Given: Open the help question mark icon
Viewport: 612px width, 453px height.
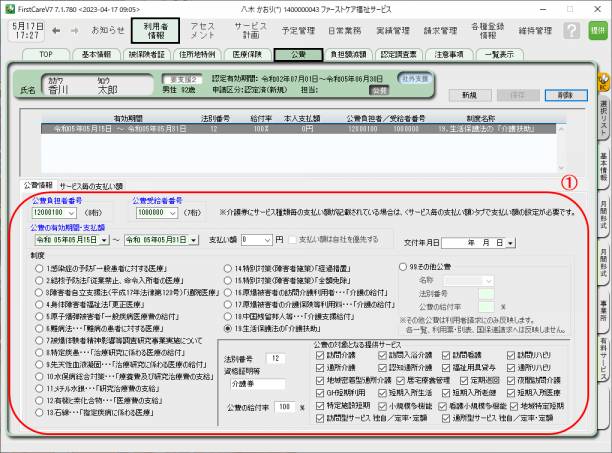Looking at the screenshot, I should [572, 31].
